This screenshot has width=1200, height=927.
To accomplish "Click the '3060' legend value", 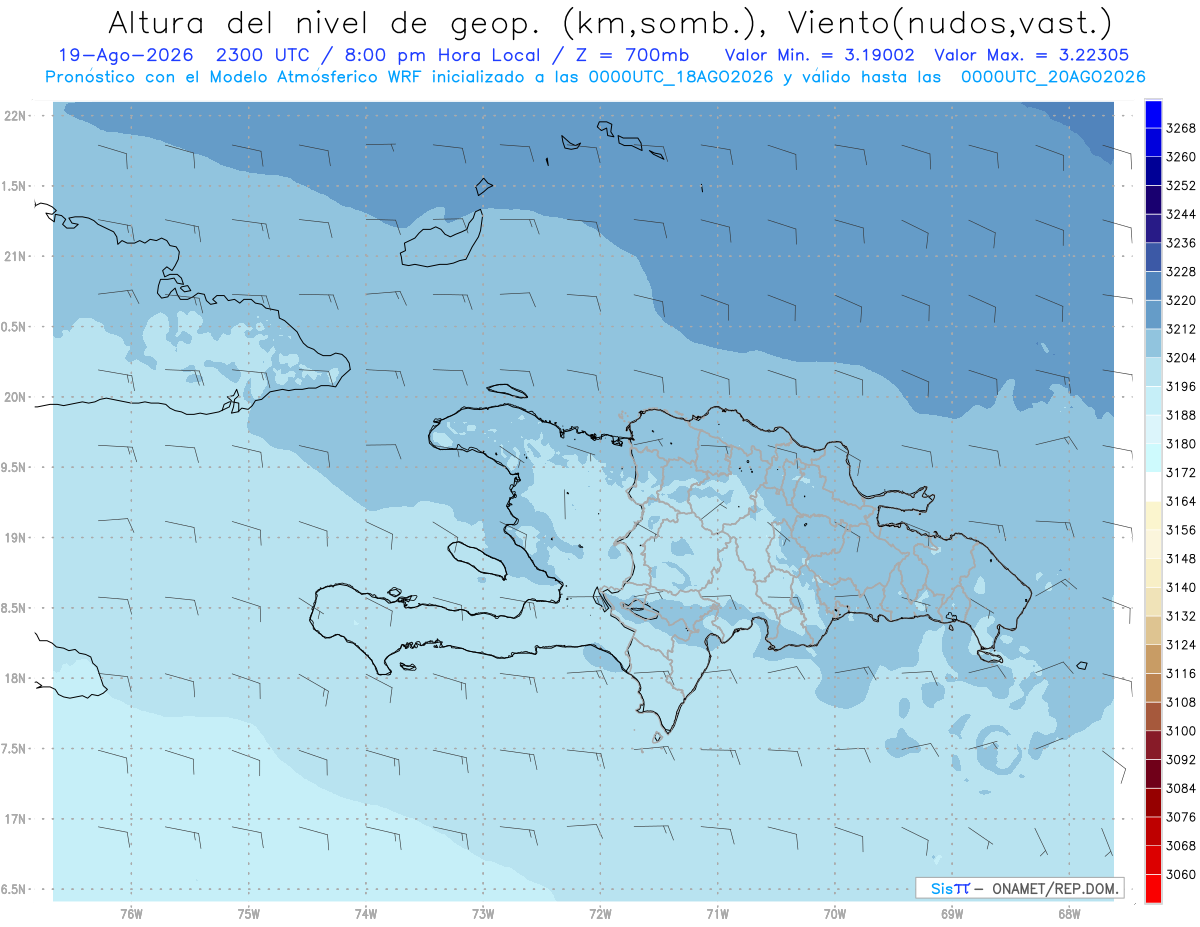I will click(x=1181, y=874).
